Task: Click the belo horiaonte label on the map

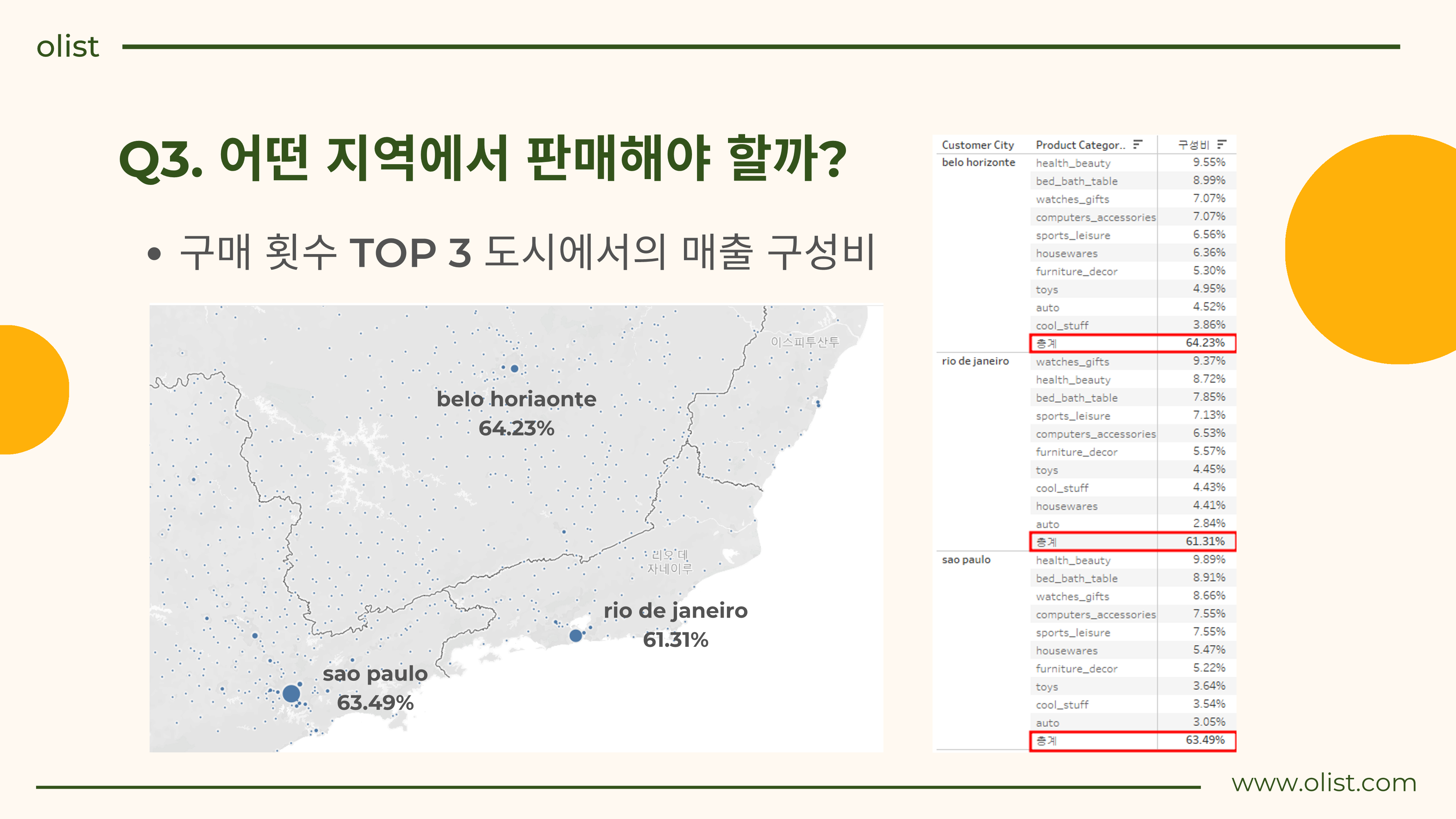Action: pos(516,399)
